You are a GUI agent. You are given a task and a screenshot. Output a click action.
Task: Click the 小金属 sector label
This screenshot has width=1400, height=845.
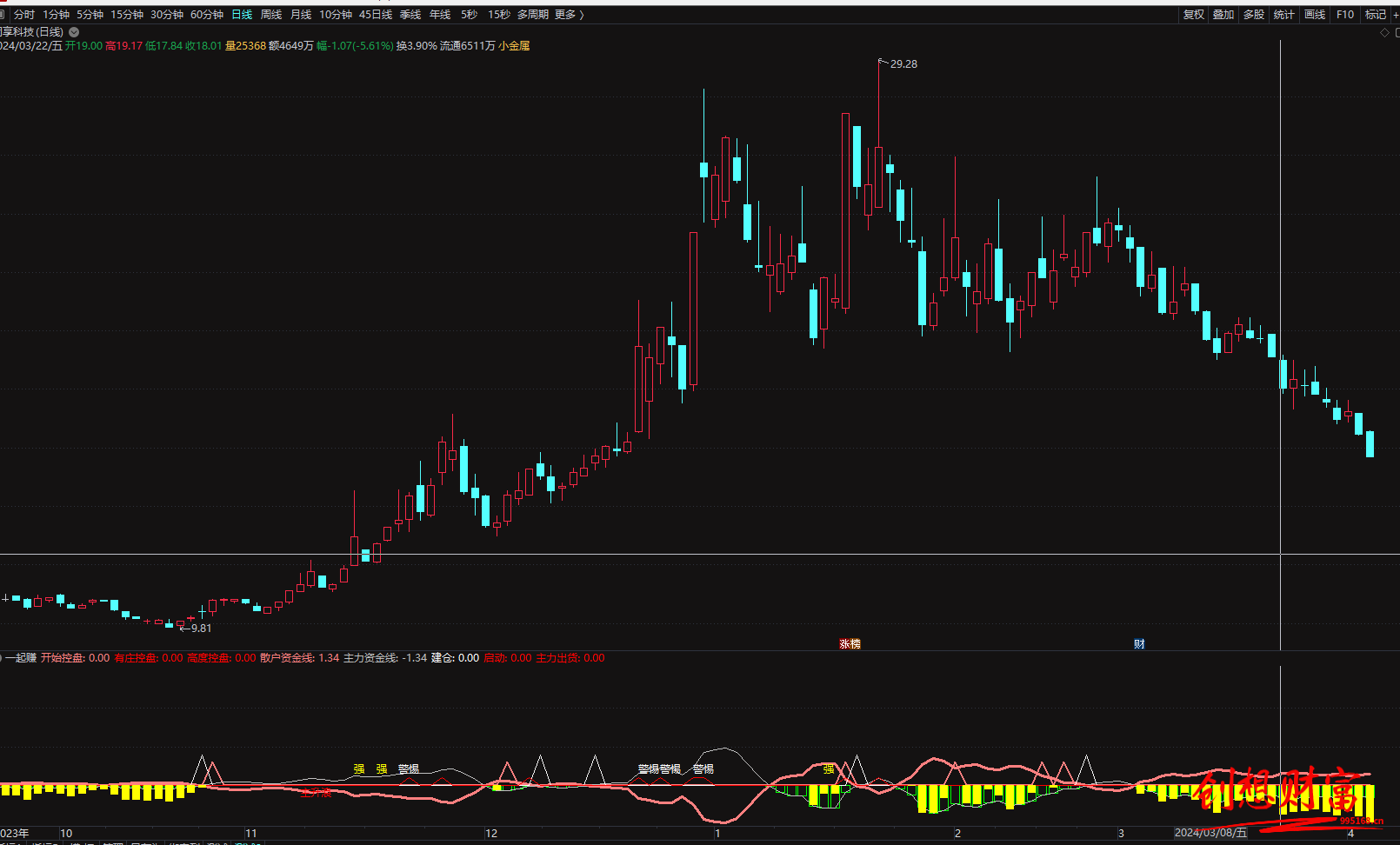click(x=514, y=46)
